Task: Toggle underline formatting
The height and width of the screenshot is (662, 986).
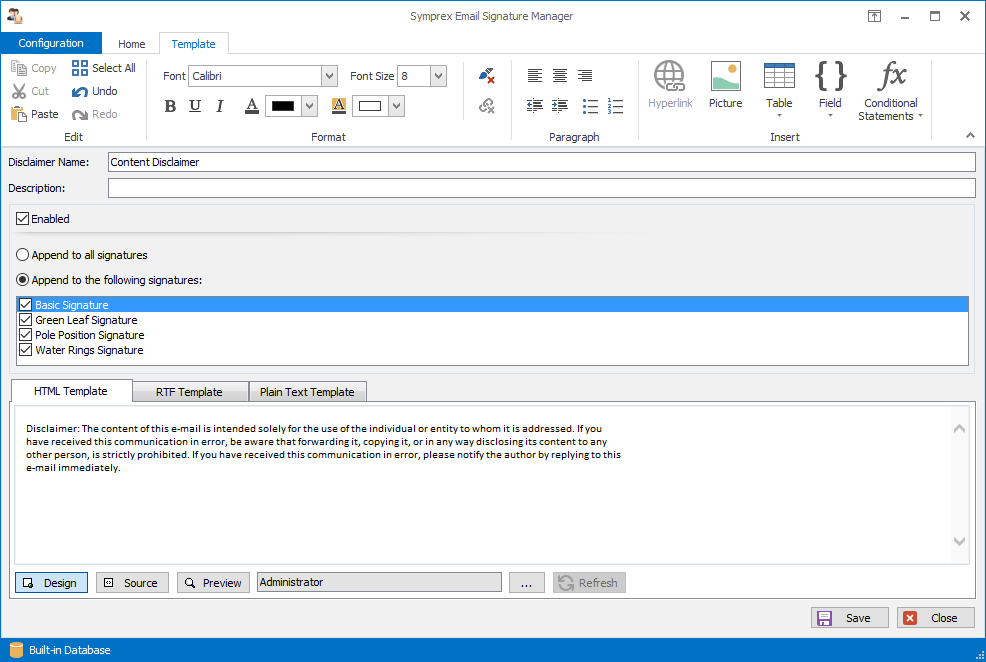Action: click(195, 106)
